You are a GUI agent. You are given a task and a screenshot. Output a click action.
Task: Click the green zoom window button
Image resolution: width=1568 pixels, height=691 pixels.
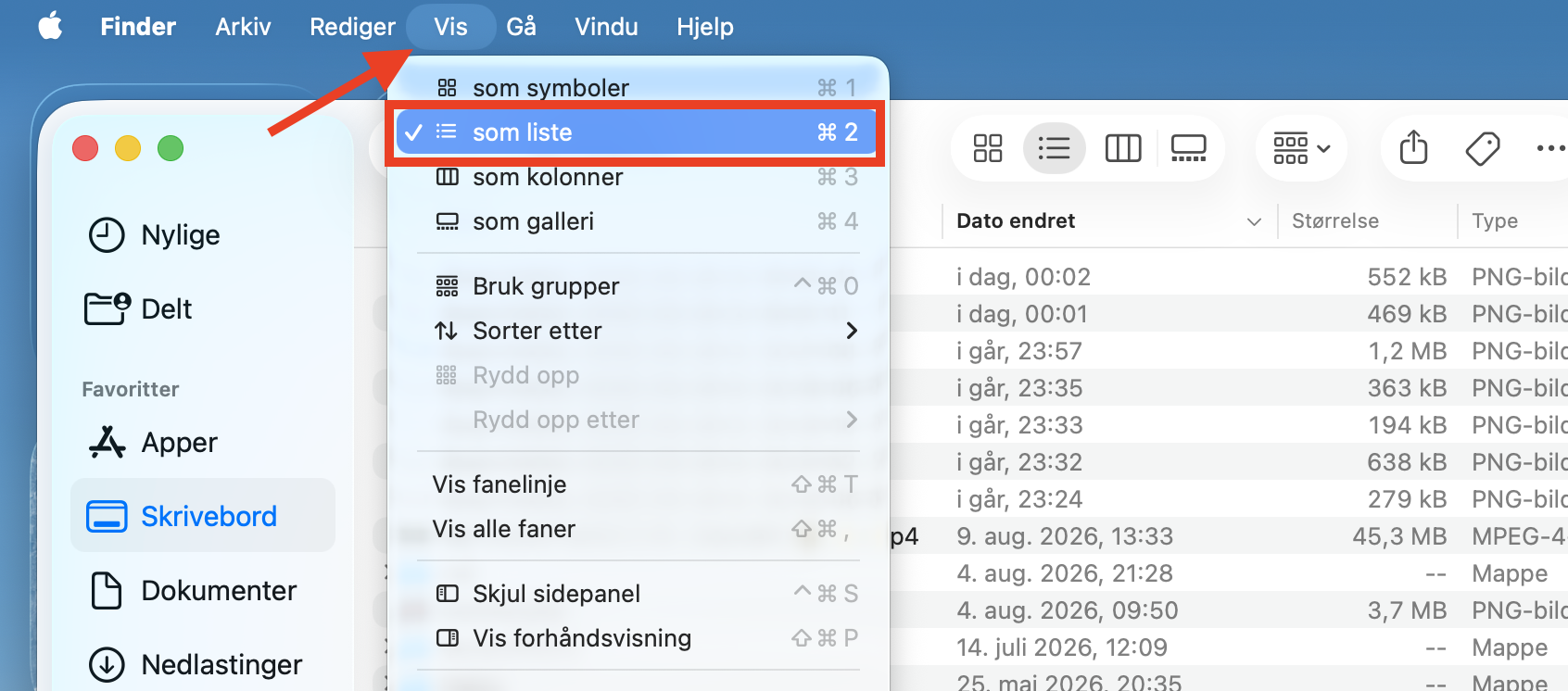pyautogui.click(x=171, y=148)
